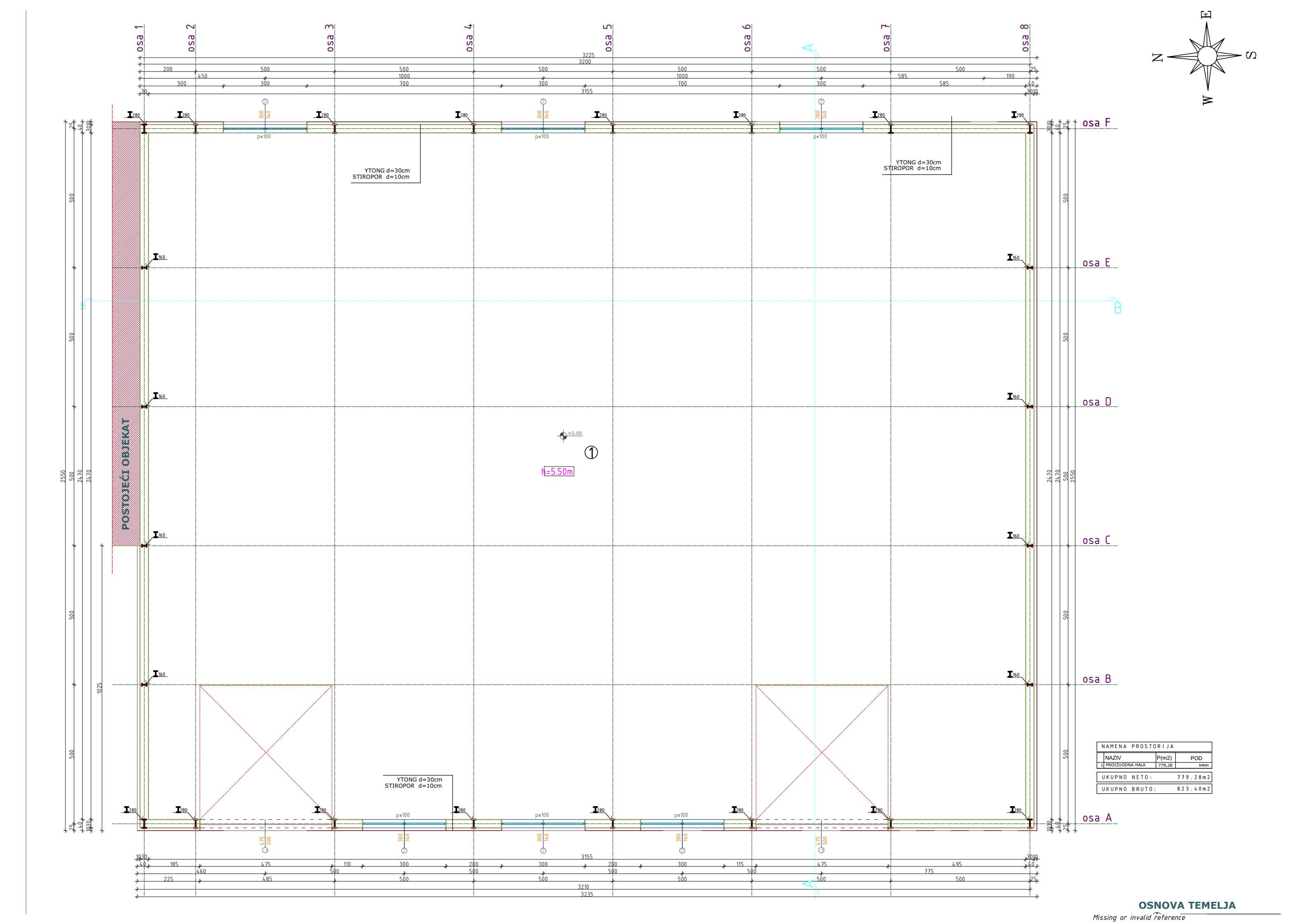
Task: Click the ±0.00 elevation datum marker
Action: 564,436
